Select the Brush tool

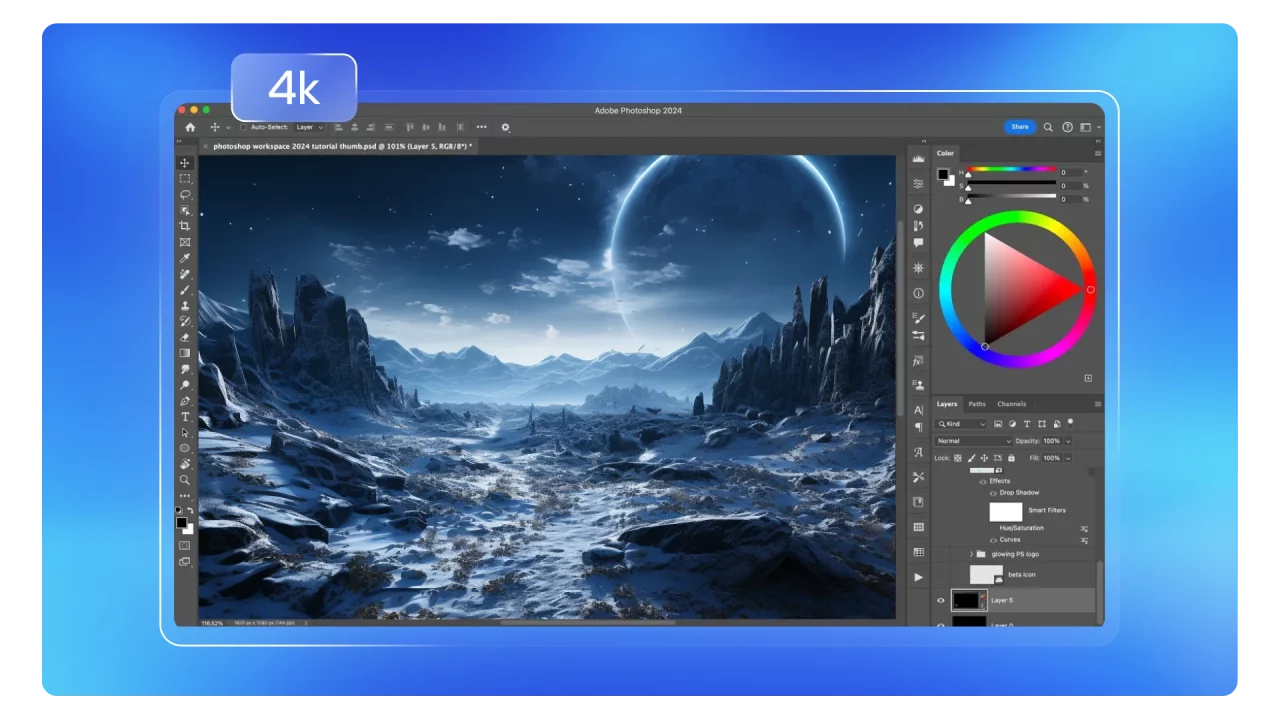pyautogui.click(x=185, y=290)
